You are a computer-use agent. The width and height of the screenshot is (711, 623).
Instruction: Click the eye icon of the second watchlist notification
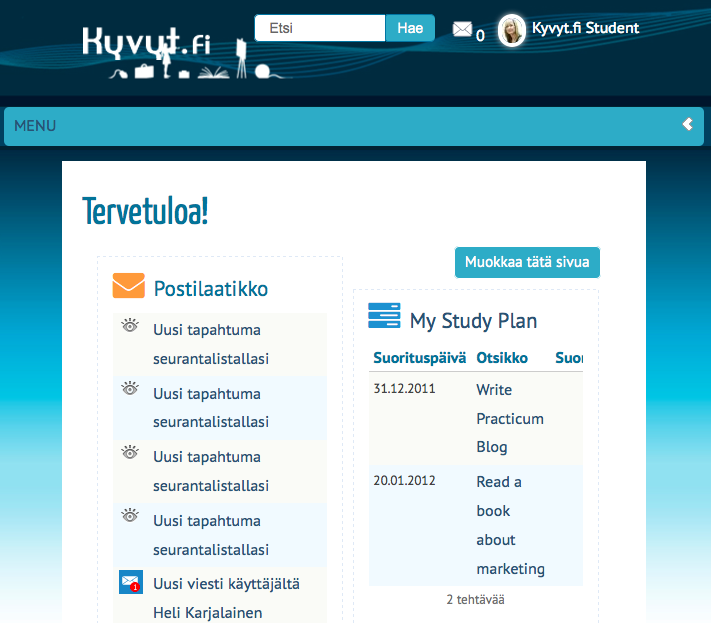130,388
